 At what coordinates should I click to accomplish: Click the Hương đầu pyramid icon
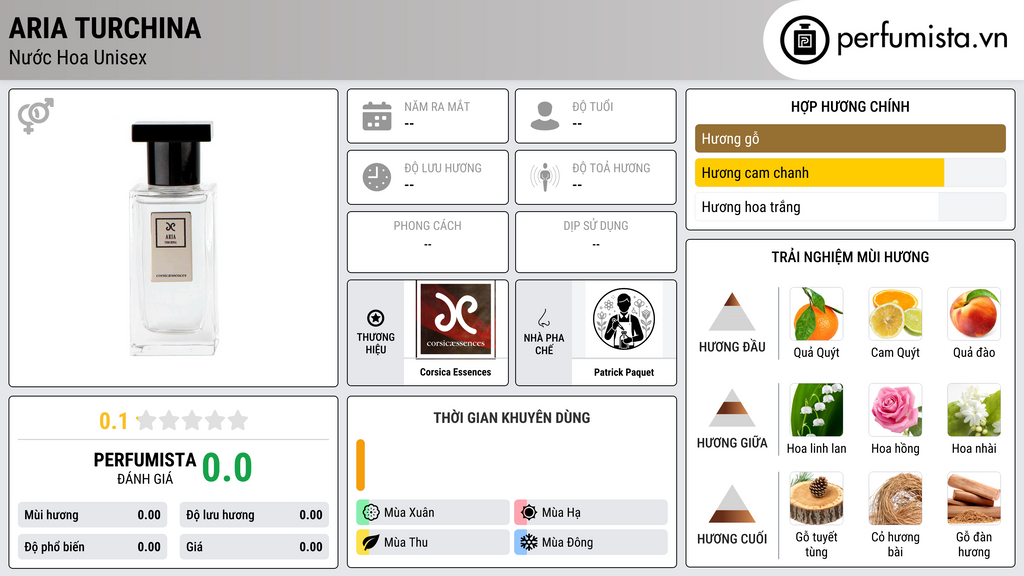point(732,312)
